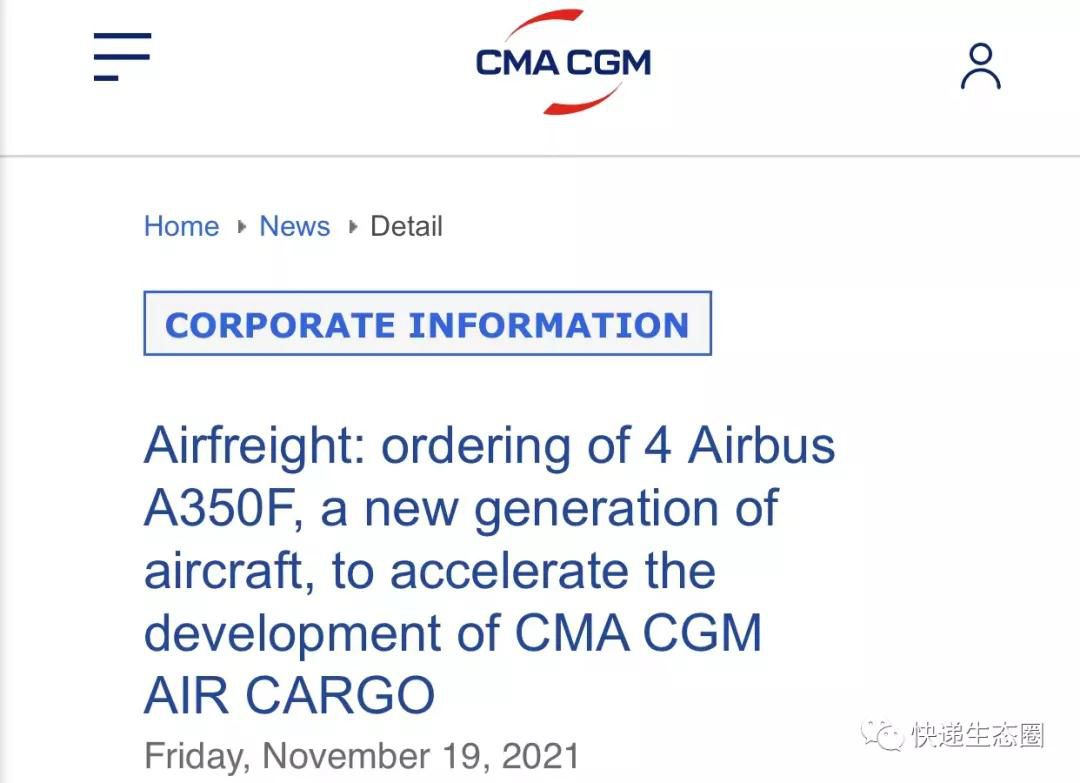Open the News breadcrumb link
The height and width of the screenshot is (783, 1080).
pyautogui.click(x=295, y=226)
